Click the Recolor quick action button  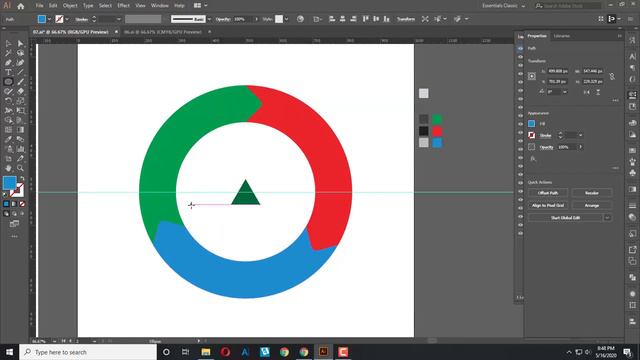[x=591, y=193]
